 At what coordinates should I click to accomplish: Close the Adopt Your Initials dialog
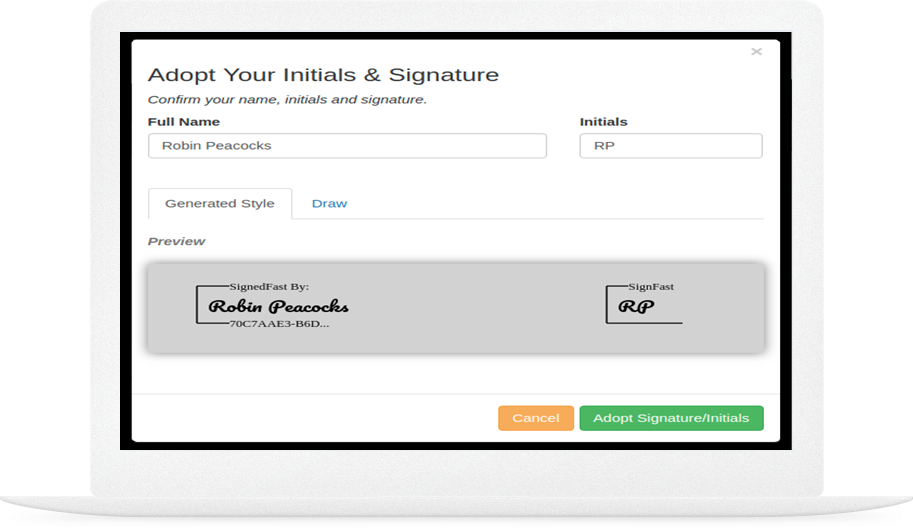pos(756,52)
